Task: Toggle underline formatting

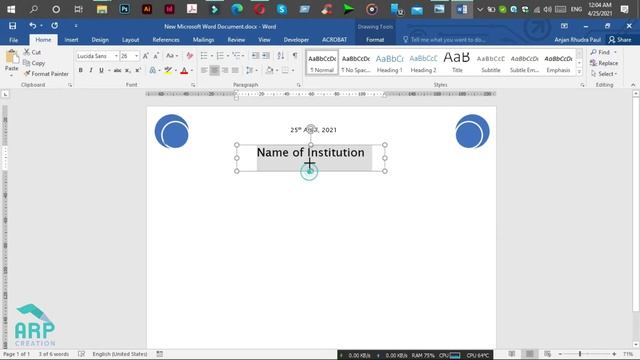Action: pyautogui.click(x=101, y=70)
